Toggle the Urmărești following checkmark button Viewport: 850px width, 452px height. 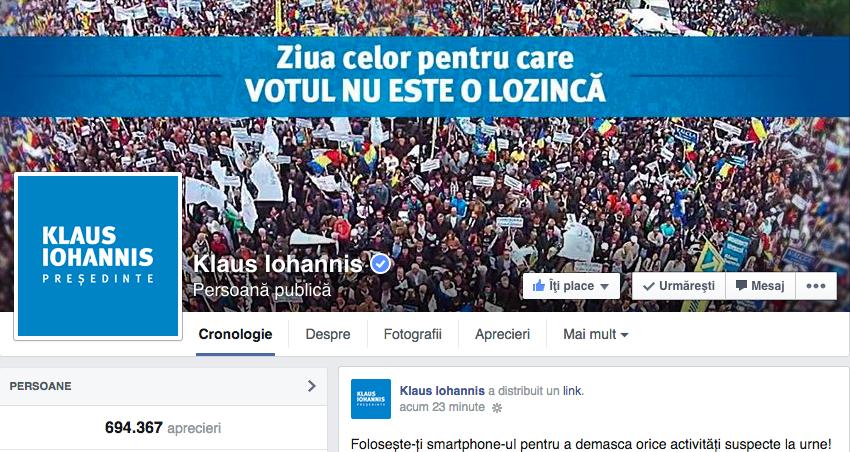pyautogui.click(x=679, y=286)
